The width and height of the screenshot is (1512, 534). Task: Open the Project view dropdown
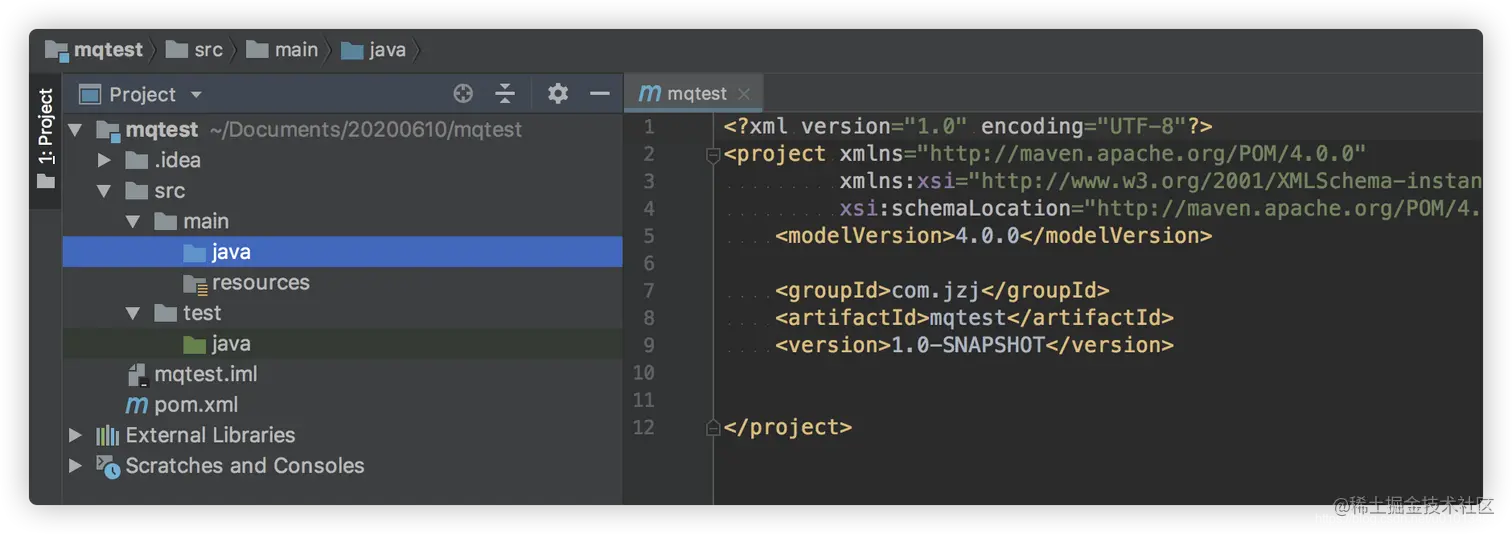point(196,95)
